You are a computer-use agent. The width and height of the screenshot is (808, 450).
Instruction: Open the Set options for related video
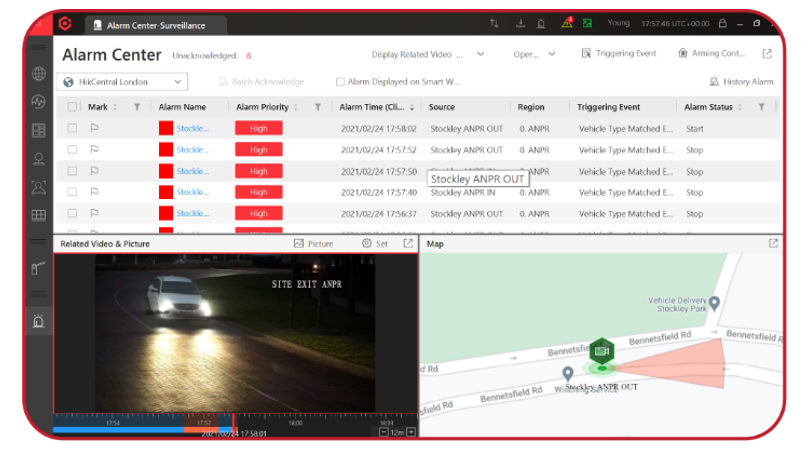point(375,243)
